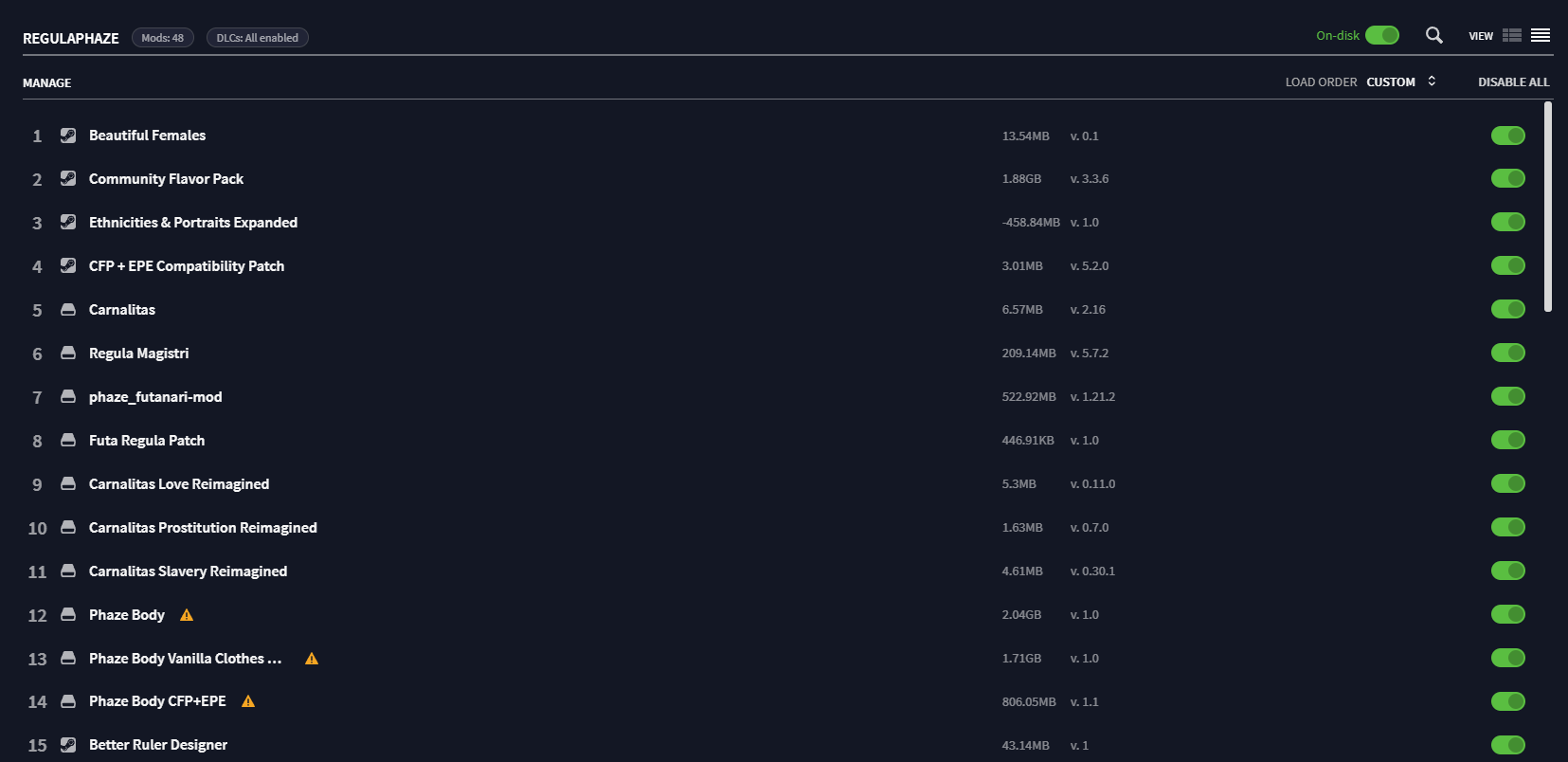The image size is (1568, 762).
Task: Click drive icon beside Carnalitas Love Reimagined
Action: (x=68, y=483)
